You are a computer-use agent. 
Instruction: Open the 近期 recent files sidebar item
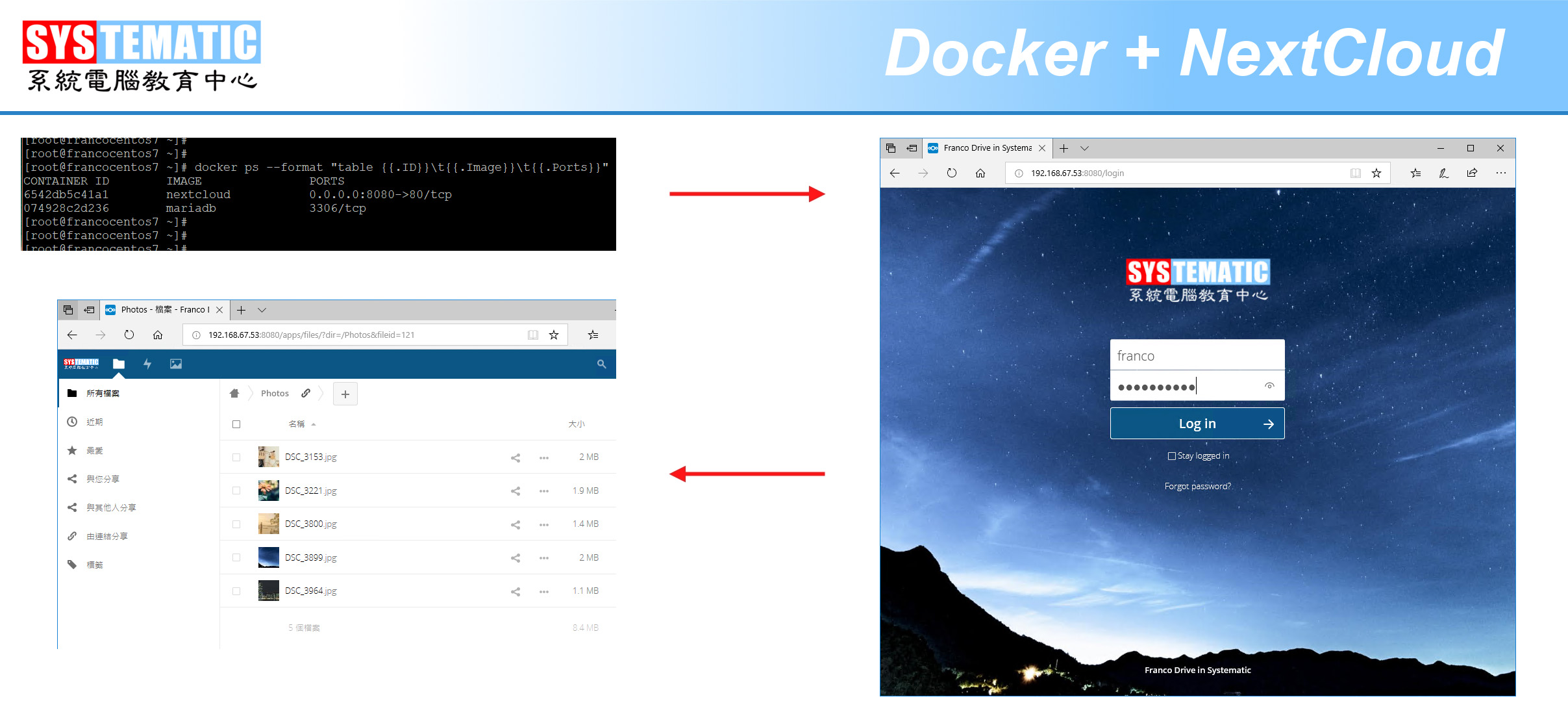(x=95, y=422)
